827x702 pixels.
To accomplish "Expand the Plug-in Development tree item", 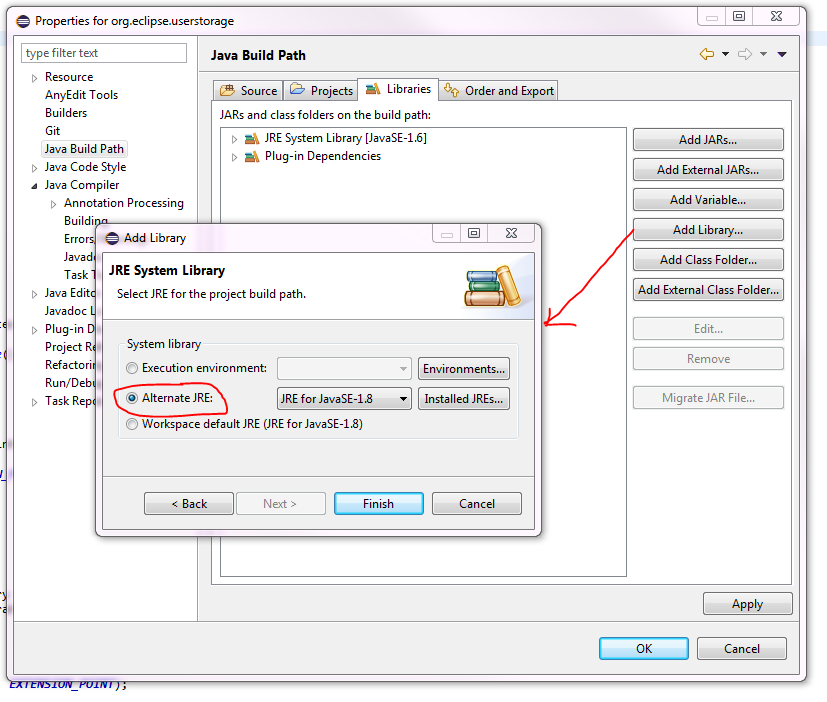I will 34,331.
